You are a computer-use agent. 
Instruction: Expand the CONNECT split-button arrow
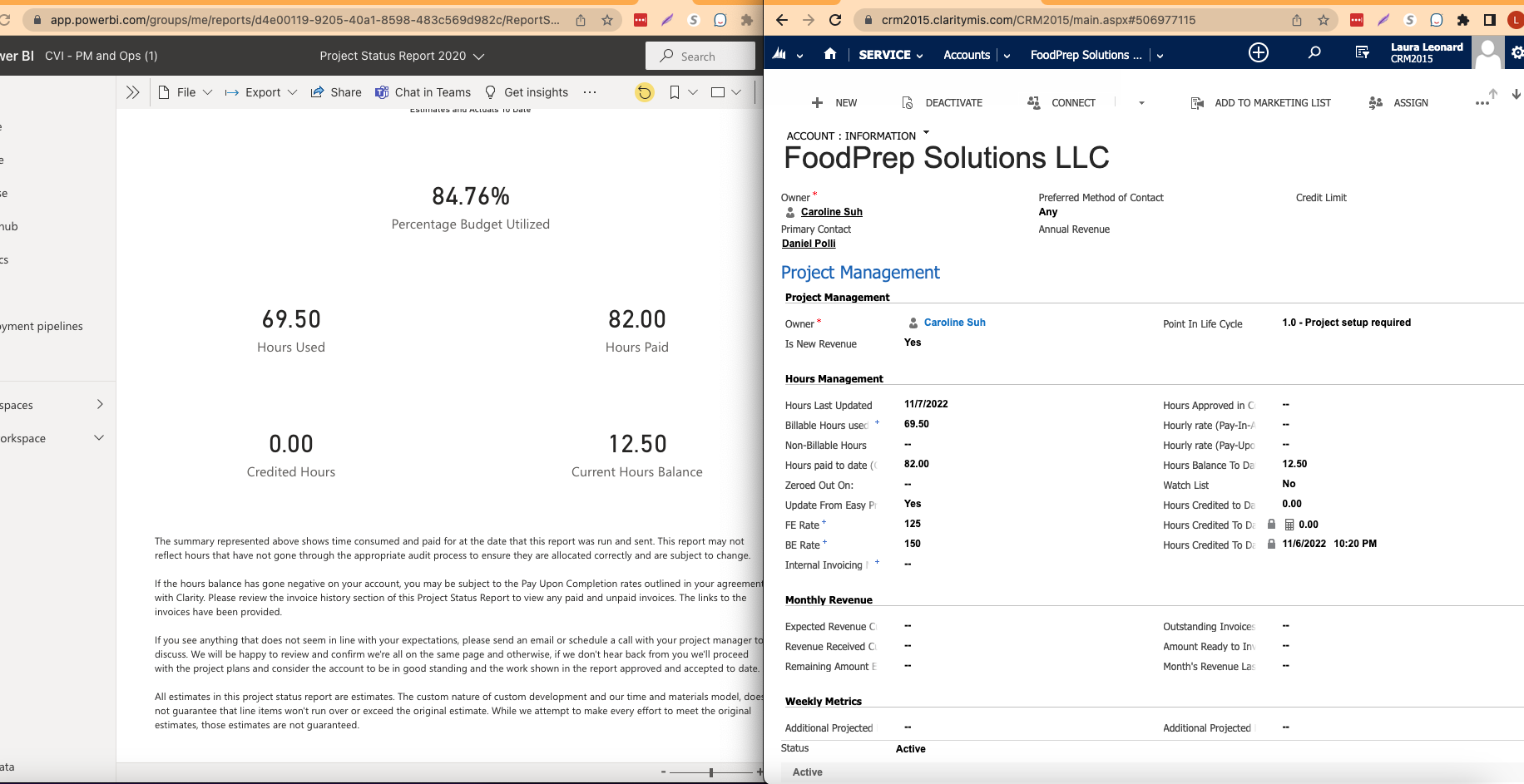pos(1141,103)
